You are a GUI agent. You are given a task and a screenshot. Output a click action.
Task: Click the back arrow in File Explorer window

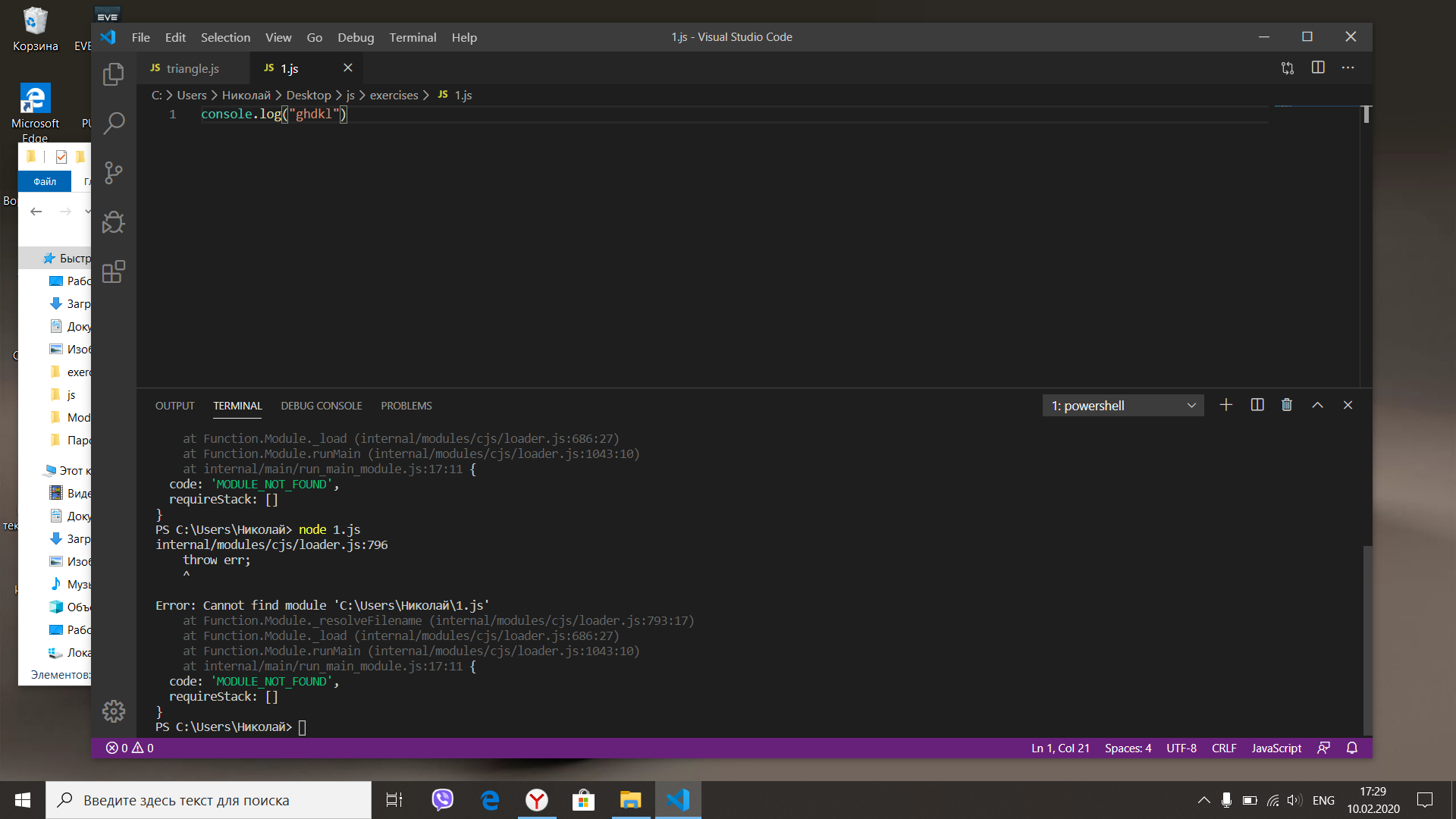[36, 212]
